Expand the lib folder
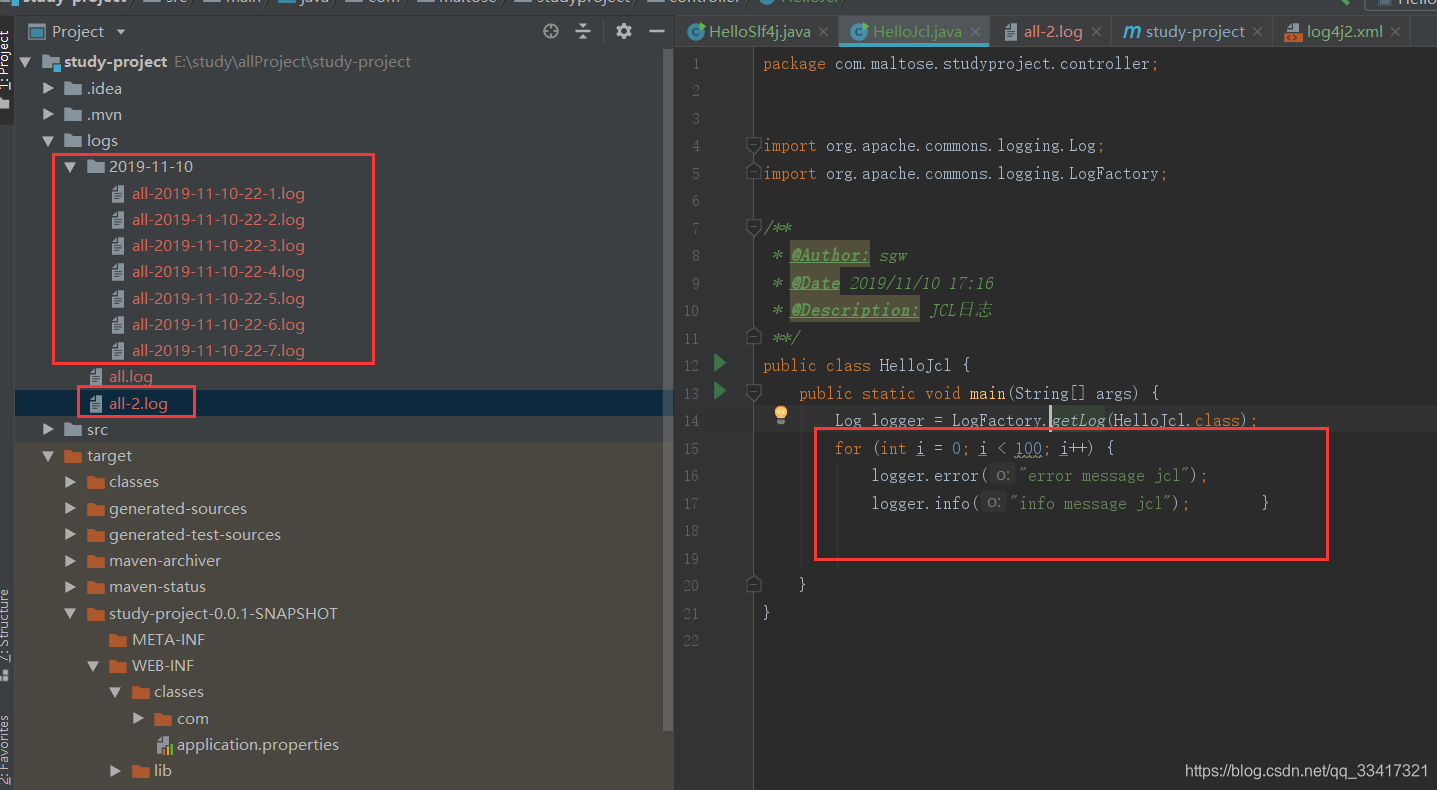 click(115, 770)
